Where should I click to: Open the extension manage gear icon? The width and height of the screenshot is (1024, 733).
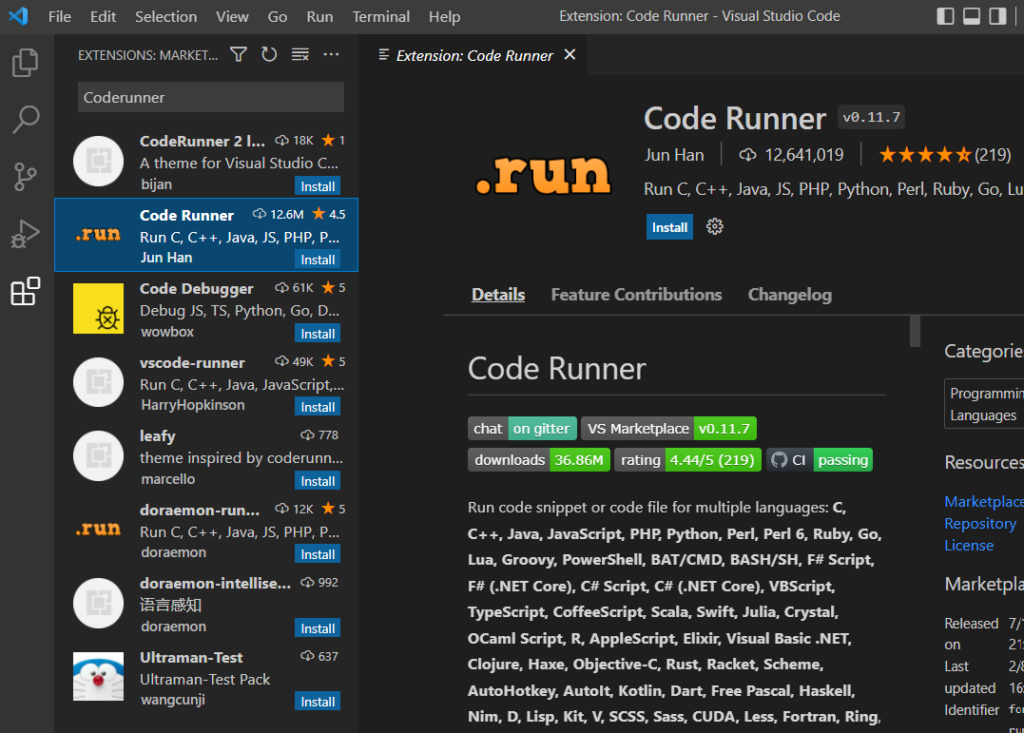point(714,227)
